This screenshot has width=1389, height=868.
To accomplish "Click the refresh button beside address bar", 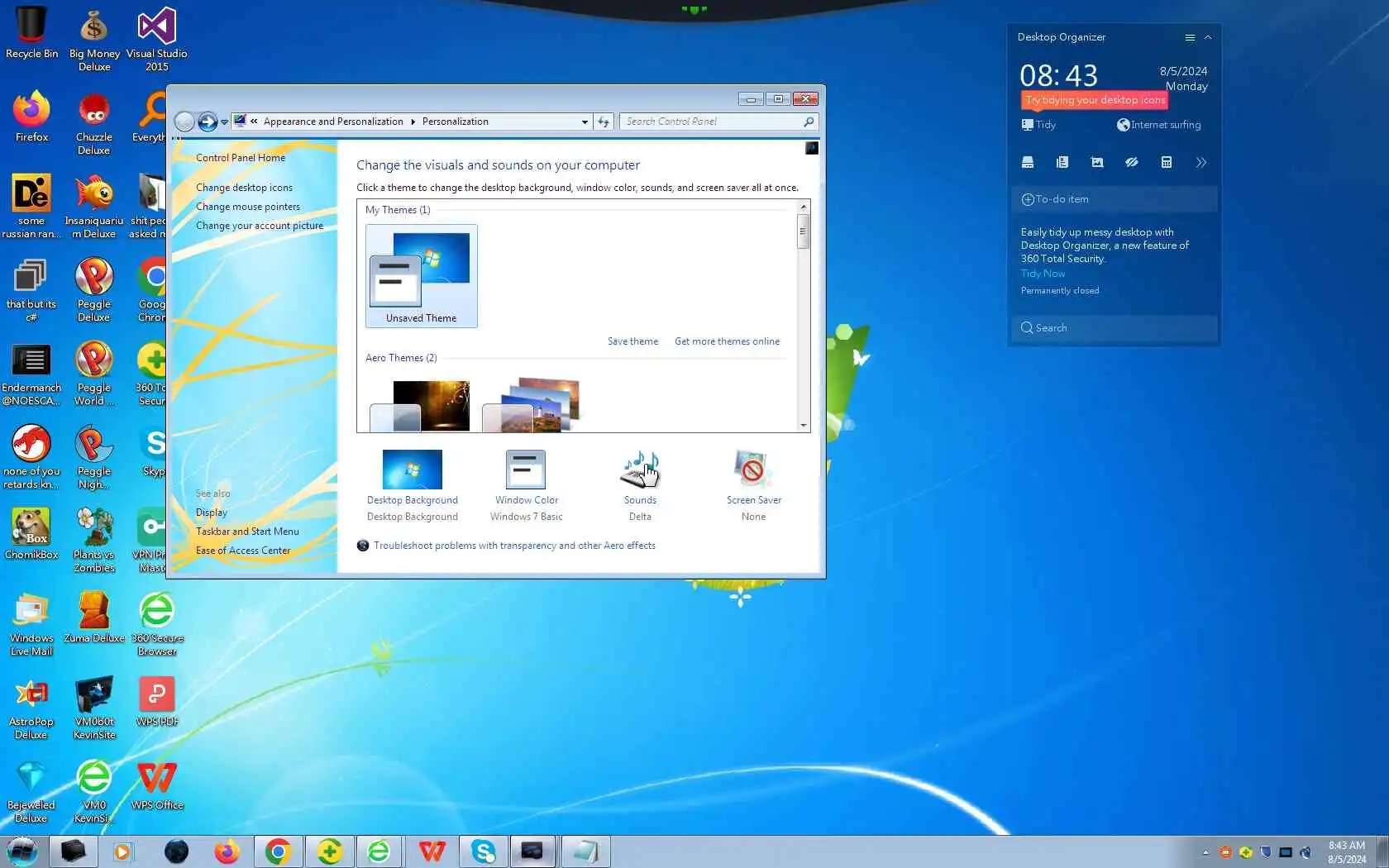I will tap(604, 122).
